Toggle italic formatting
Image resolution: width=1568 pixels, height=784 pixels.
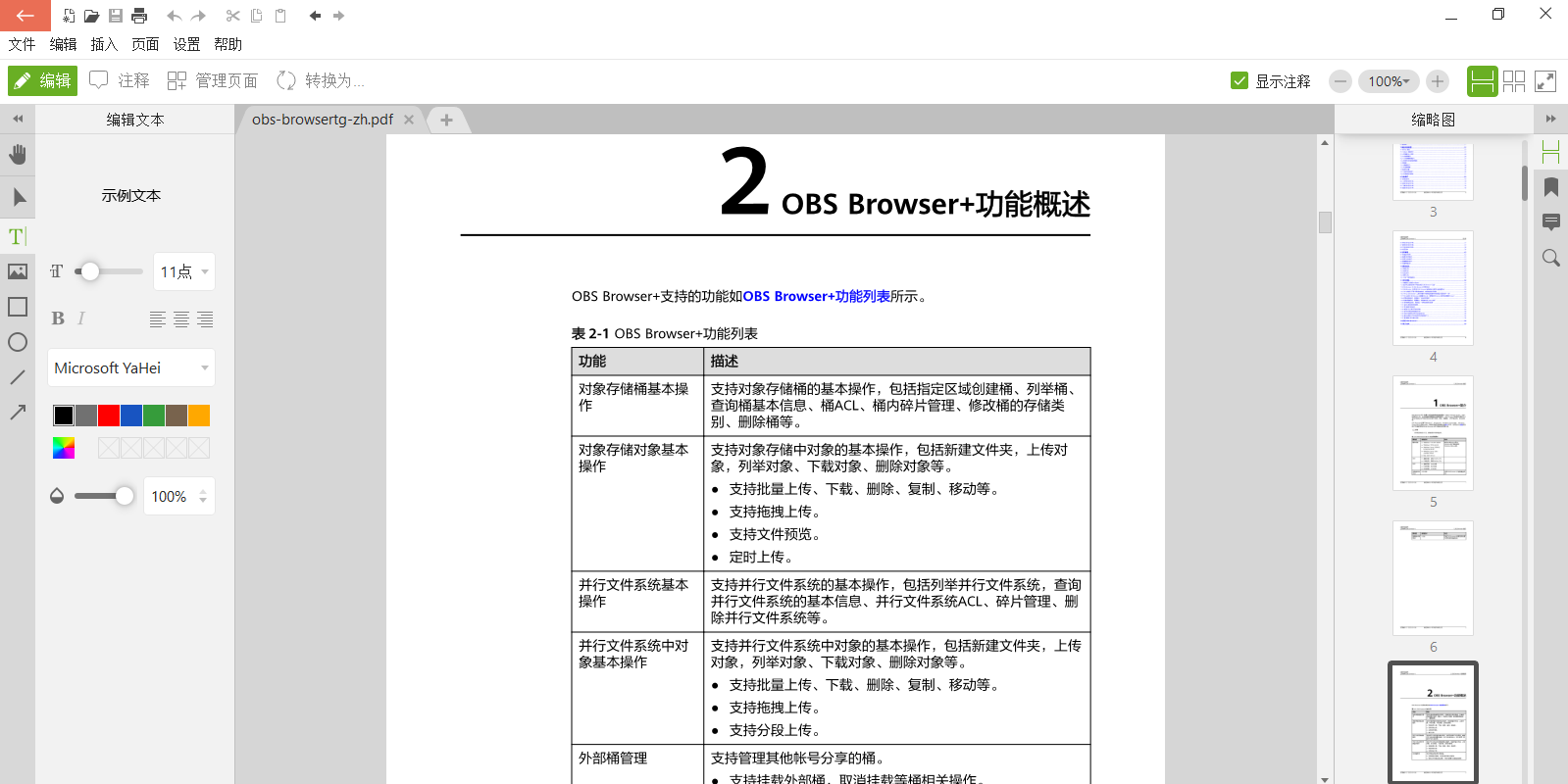click(81, 318)
